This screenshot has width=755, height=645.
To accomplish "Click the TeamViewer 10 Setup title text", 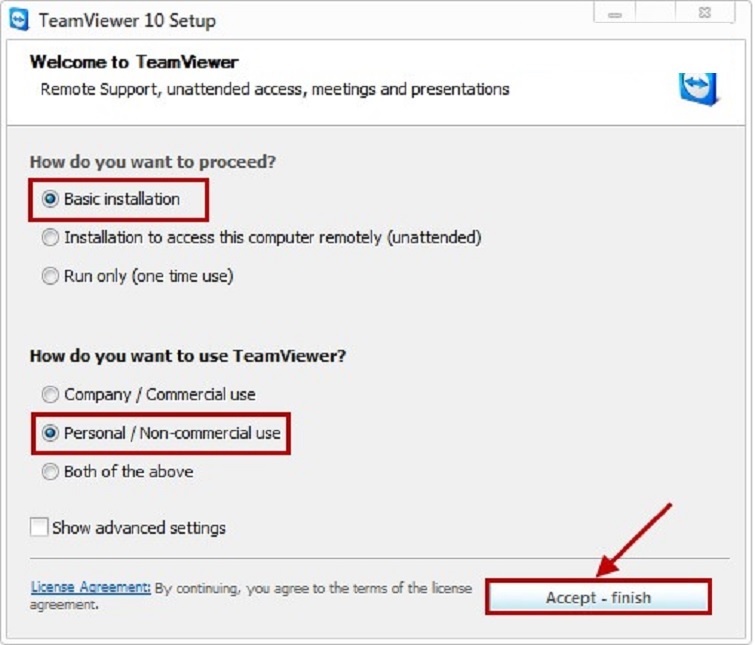I will (127, 20).
